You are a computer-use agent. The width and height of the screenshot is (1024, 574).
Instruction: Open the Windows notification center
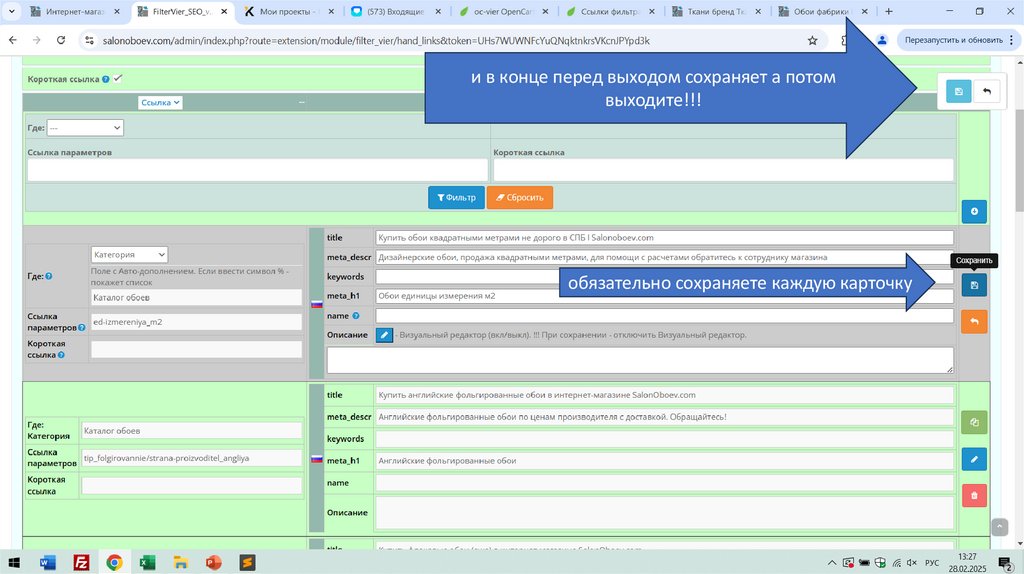(1005, 563)
